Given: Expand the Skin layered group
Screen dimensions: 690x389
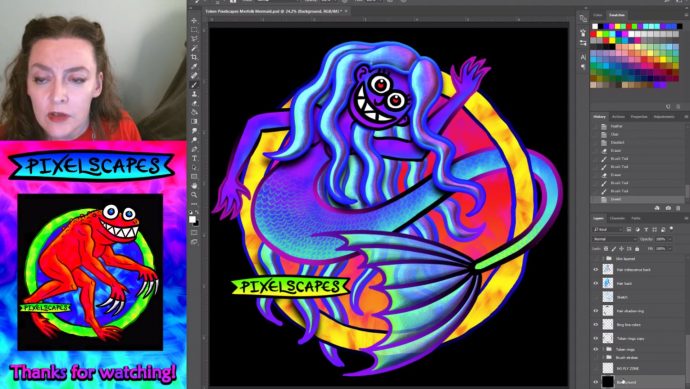Looking at the screenshot, I should coord(603,259).
